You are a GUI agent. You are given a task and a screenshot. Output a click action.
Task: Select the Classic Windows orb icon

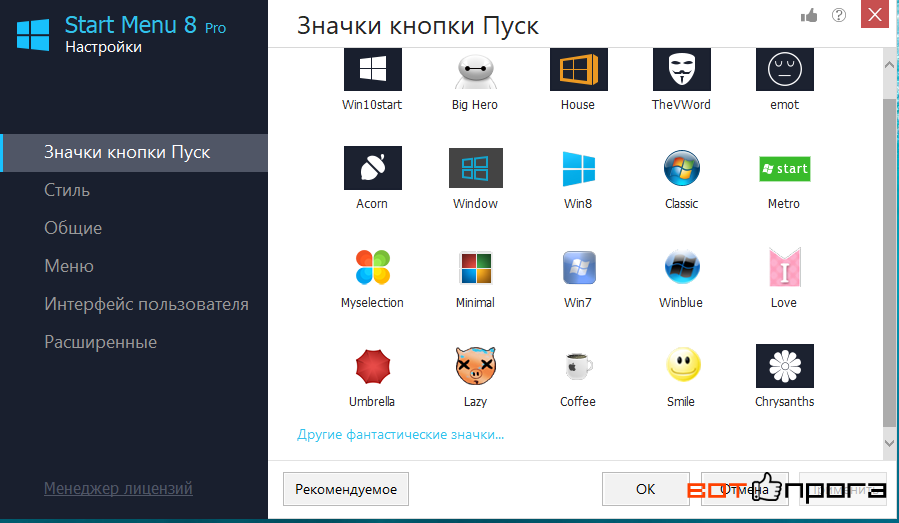point(682,168)
